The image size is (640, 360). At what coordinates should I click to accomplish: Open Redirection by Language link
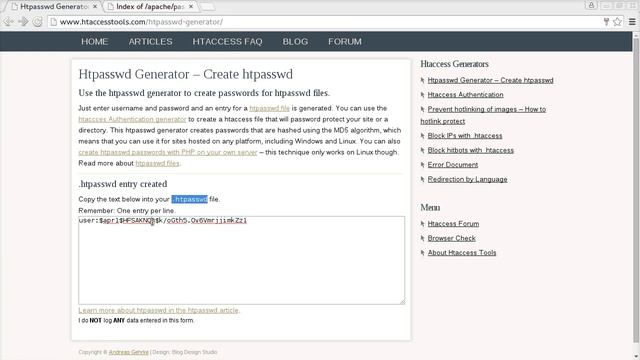point(467,179)
